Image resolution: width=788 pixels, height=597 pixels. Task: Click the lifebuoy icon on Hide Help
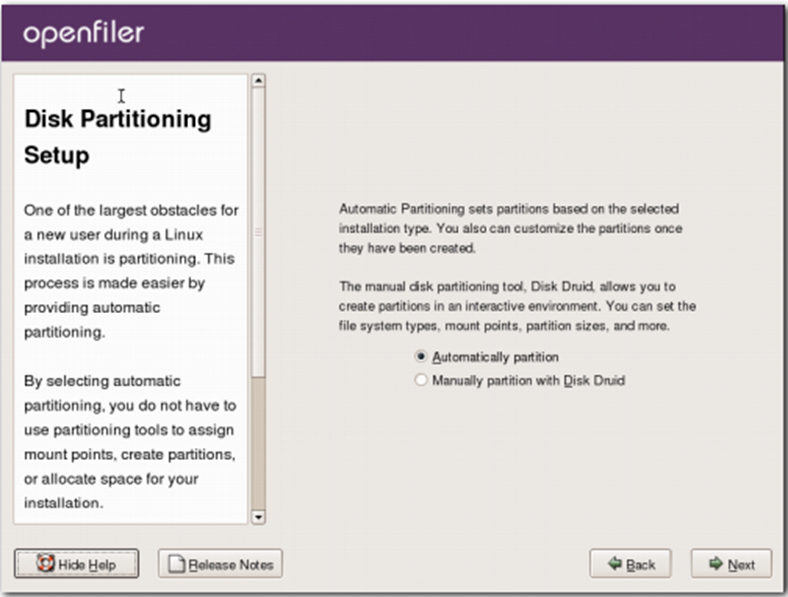pyautogui.click(x=45, y=563)
